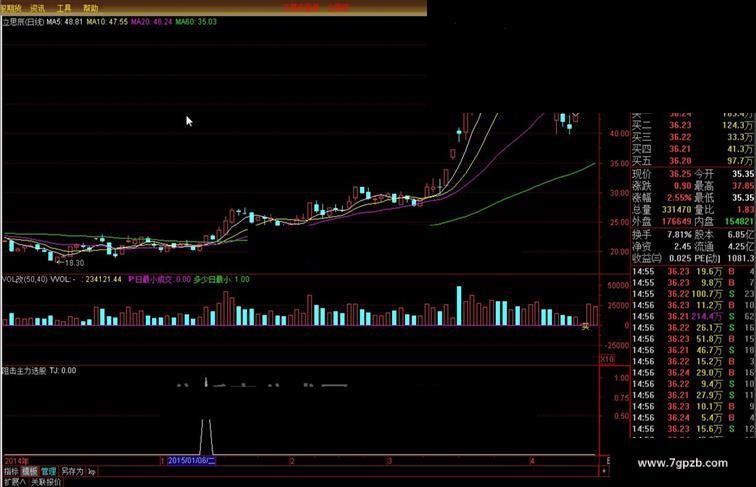
Task: Click the 总量 331470 value
Action: (676, 210)
